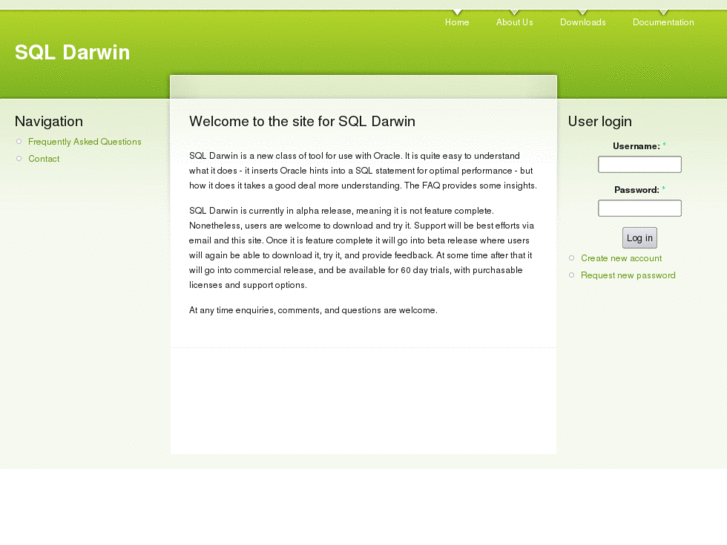Image resolution: width=727 pixels, height=545 pixels.
Task: Click the Username: label
Action: point(636,146)
